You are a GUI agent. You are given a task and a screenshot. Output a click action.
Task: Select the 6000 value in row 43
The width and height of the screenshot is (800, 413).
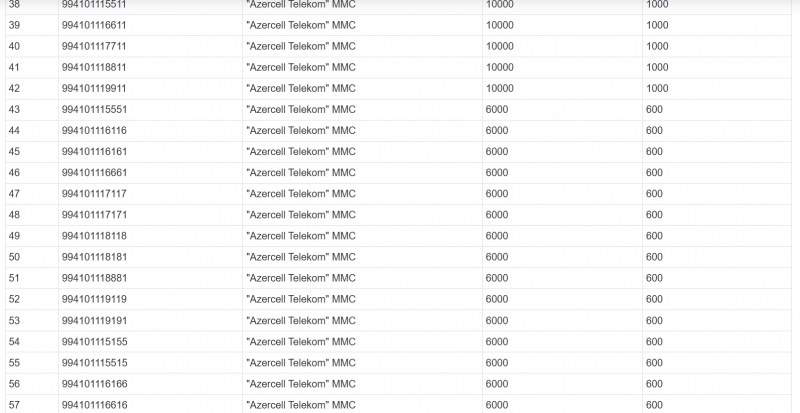point(497,109)
